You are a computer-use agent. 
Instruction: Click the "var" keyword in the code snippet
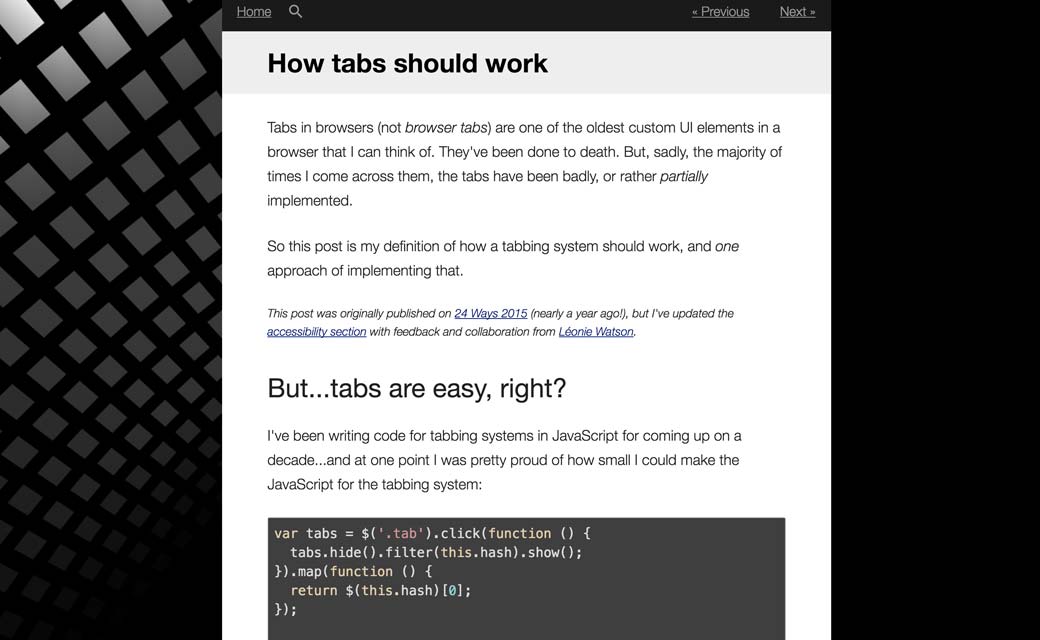pyautogui.click(x=286, y=534)
